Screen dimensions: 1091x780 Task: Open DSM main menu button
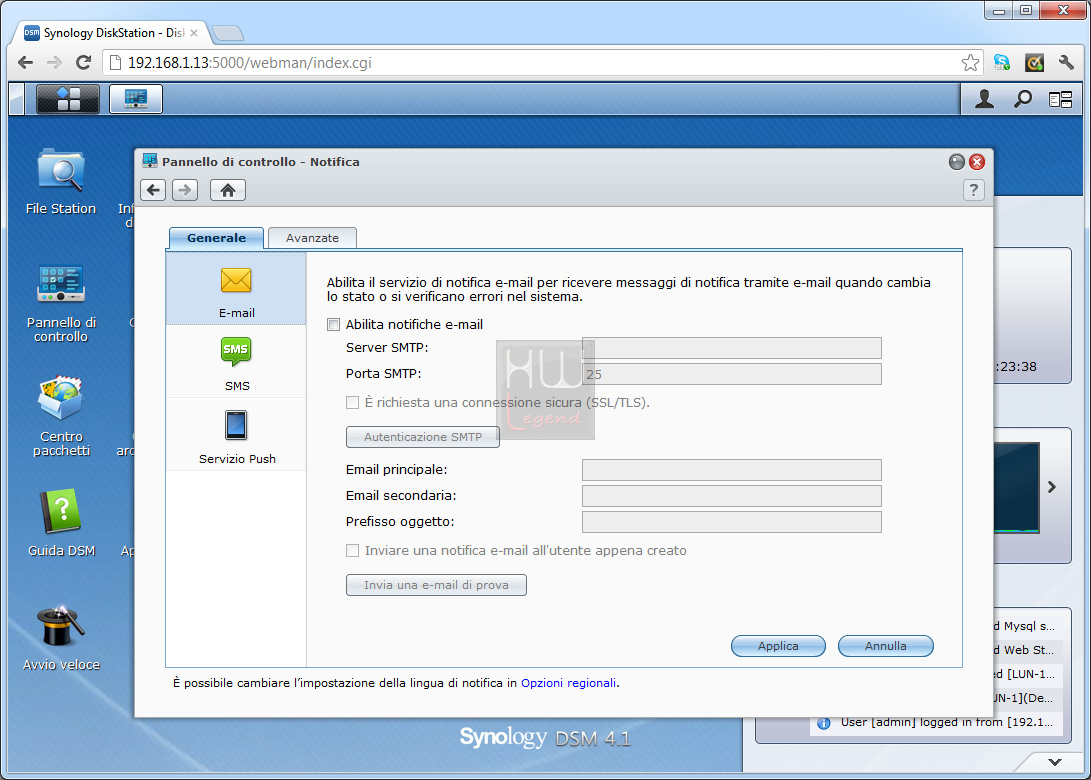(x=68, y=99)
